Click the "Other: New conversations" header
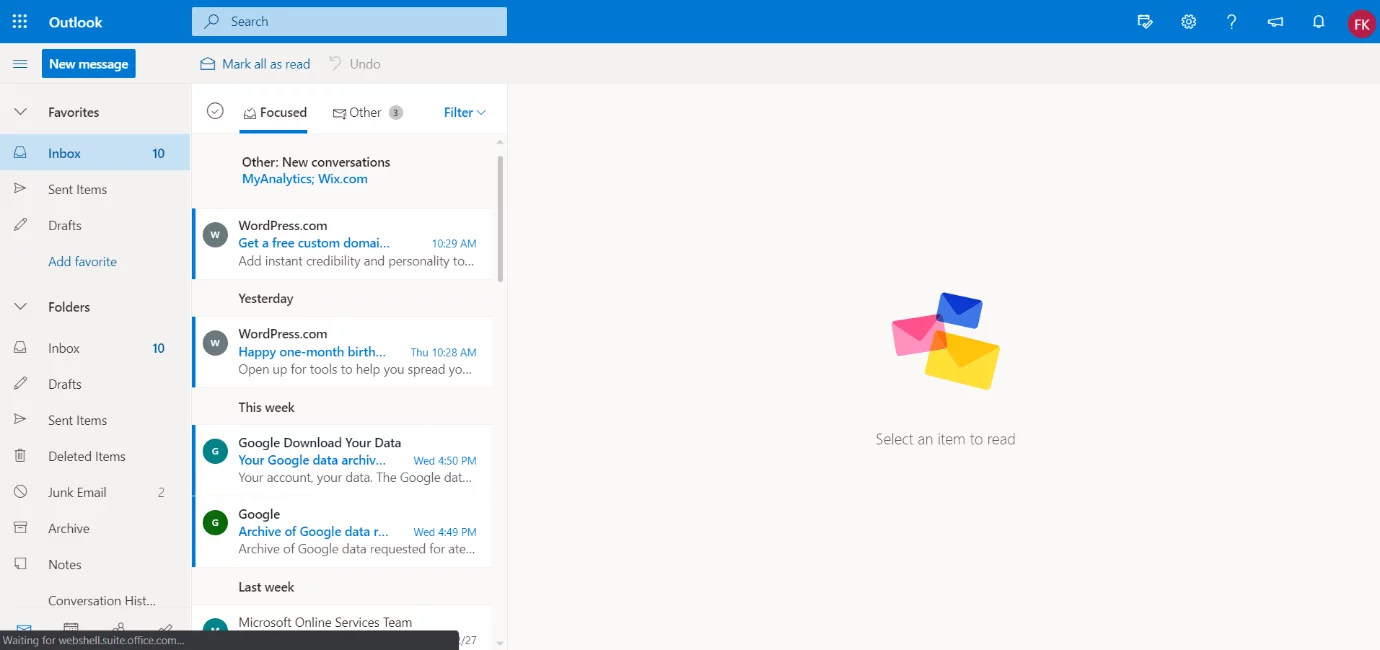The width and height of the screenshot is (1380, 650). pyautogui.click(x=316, y=162)
